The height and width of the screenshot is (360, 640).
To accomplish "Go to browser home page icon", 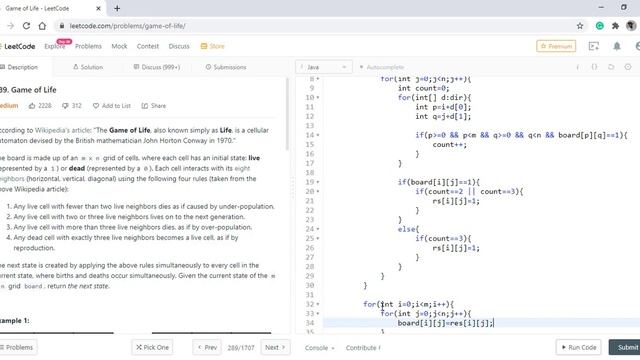I will coord(42,26).
